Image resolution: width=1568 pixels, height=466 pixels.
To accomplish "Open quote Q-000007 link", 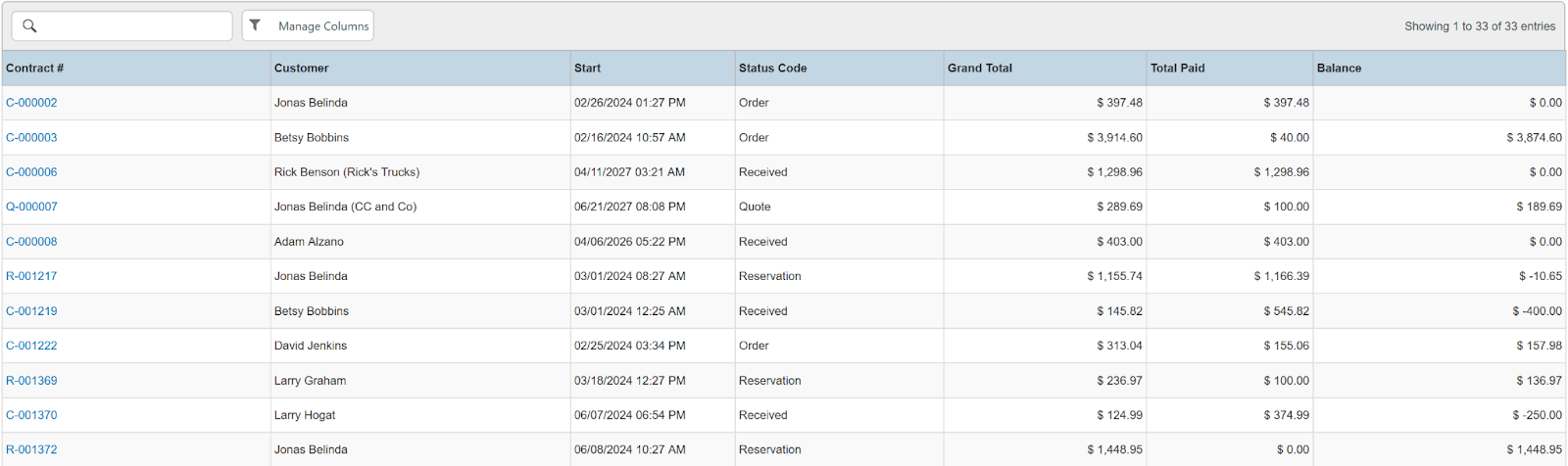I will 32,208.
